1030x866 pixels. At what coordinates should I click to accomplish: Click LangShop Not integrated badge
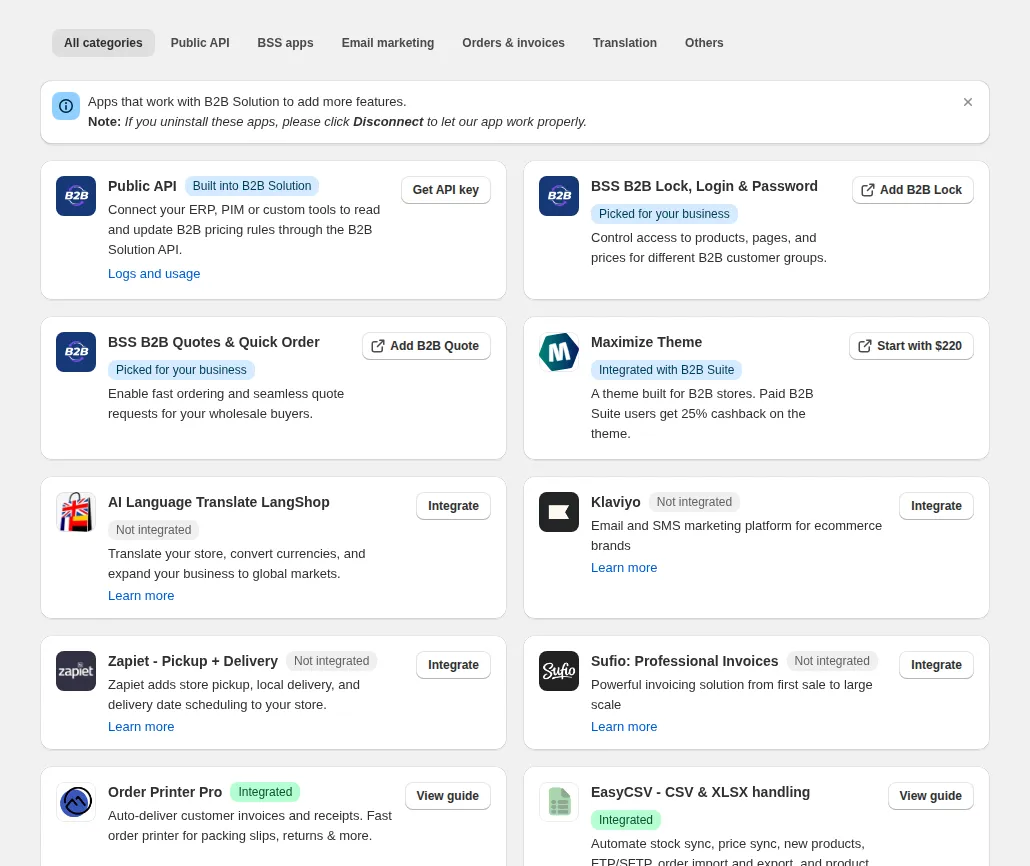(154, 530)
